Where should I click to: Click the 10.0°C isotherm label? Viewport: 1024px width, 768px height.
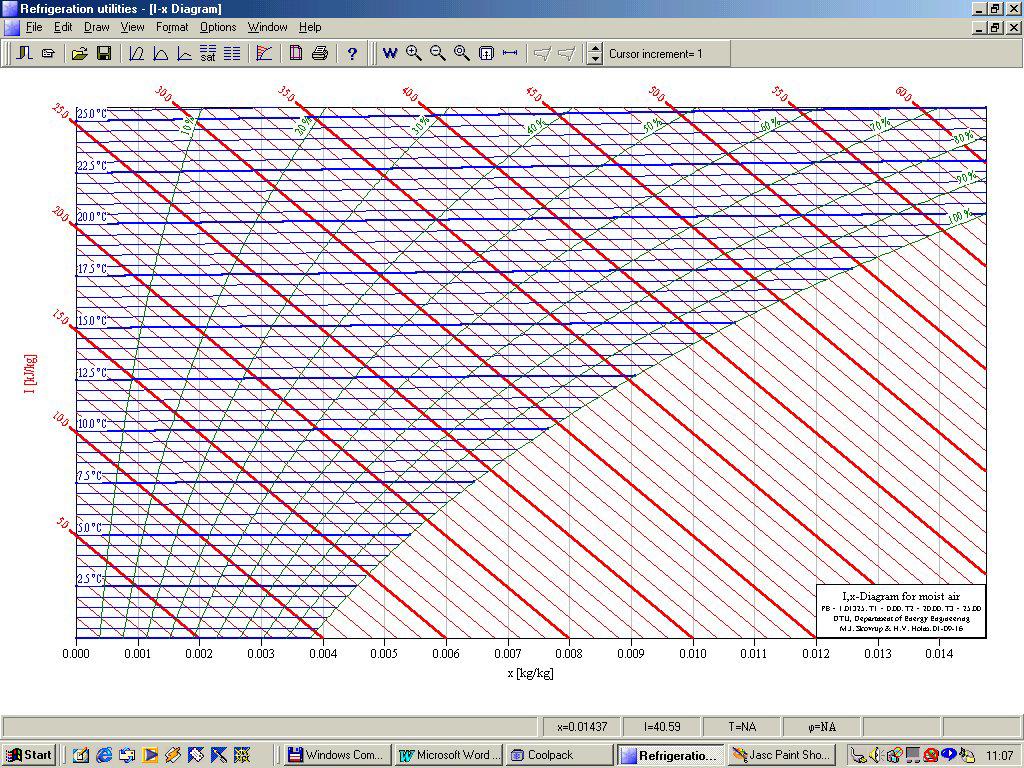click(x=92, y=424)
